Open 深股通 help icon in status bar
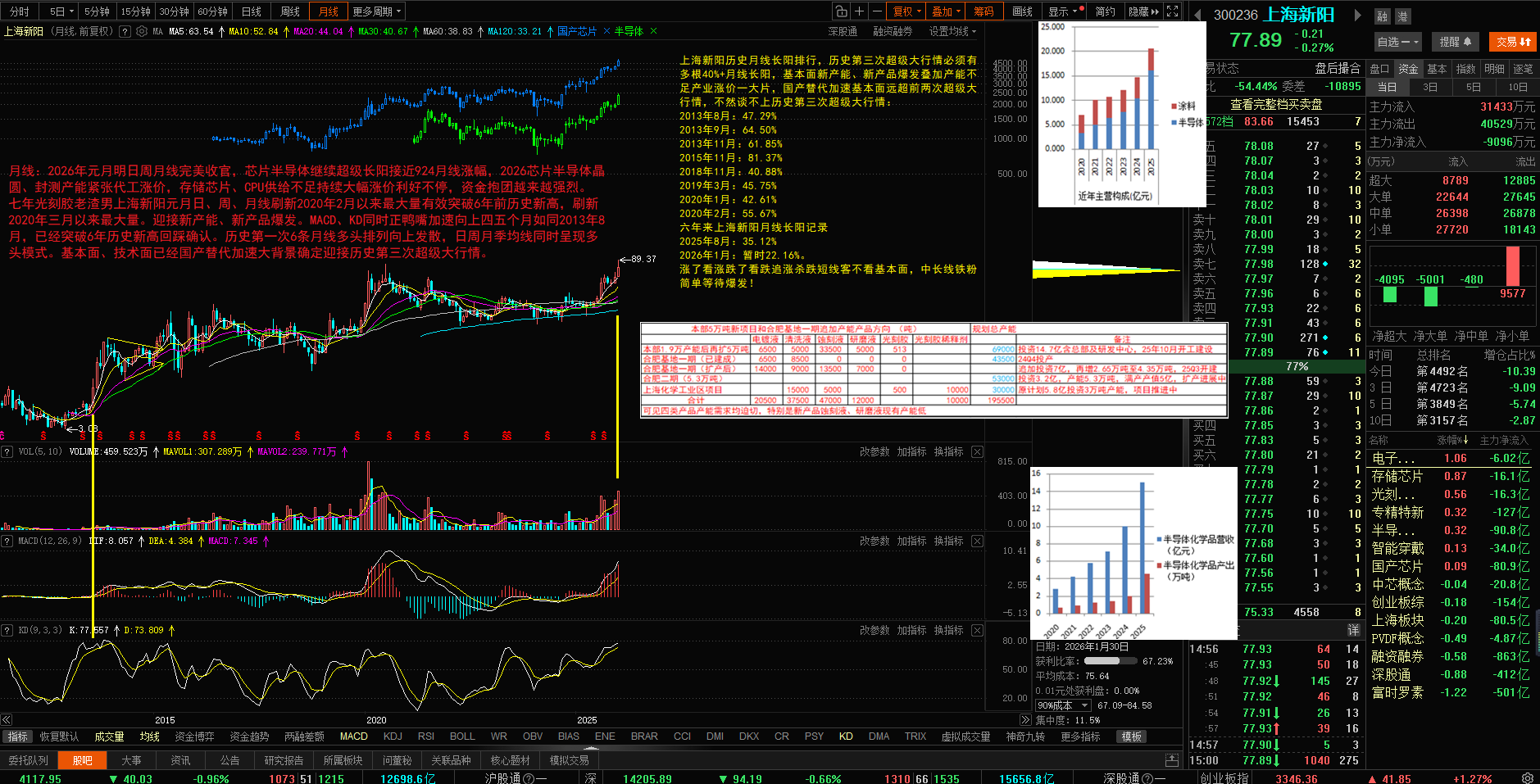1540x784 pixels. point(1147,778)
